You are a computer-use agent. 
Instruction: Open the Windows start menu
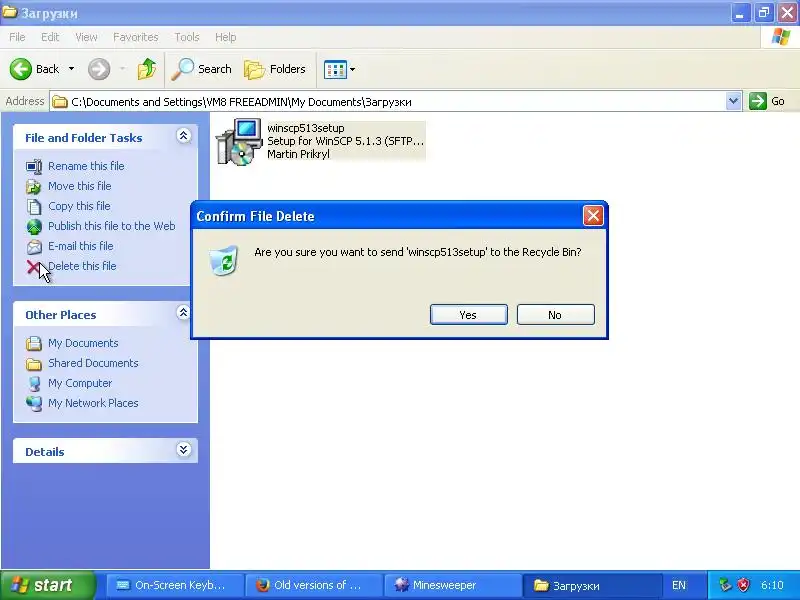click(x=48, y=585)
